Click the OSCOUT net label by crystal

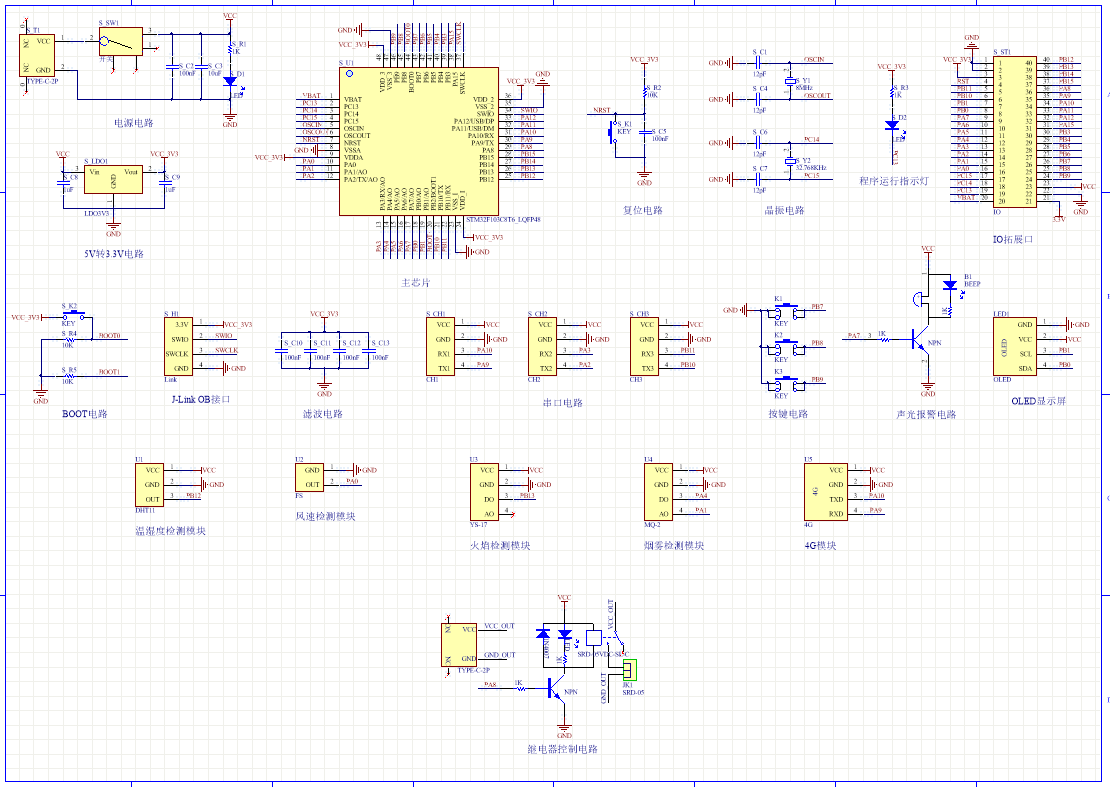(x=817, y=96)
